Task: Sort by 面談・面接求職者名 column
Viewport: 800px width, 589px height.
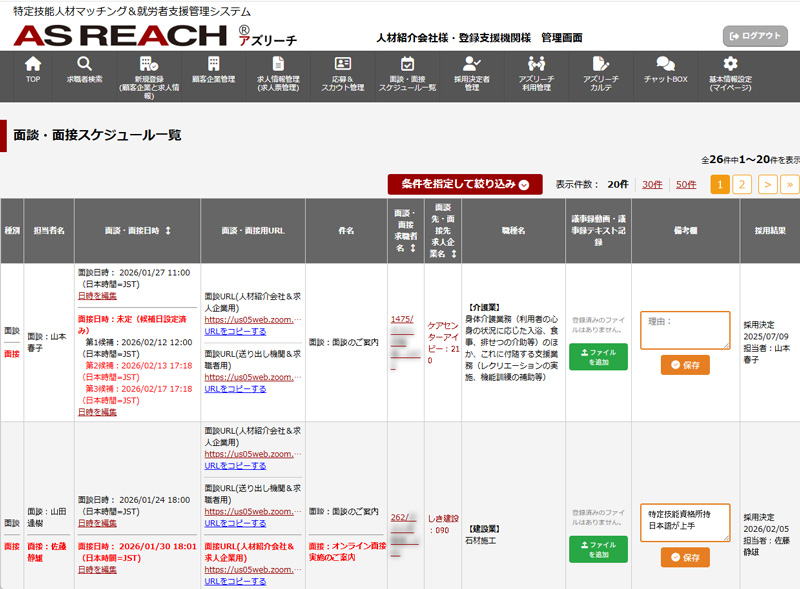Action: point(413,248)
